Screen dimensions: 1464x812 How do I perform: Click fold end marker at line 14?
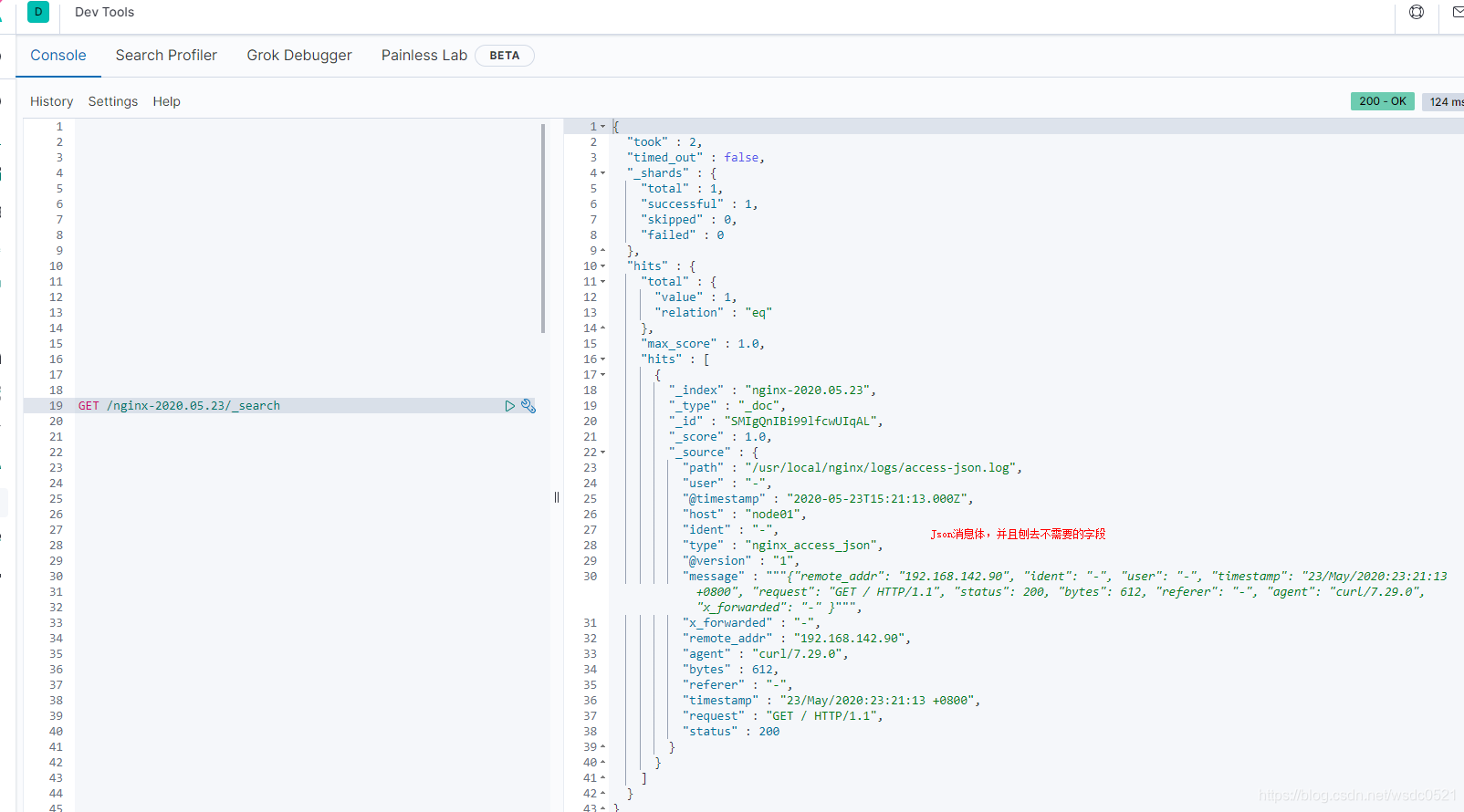coord(602,328)
